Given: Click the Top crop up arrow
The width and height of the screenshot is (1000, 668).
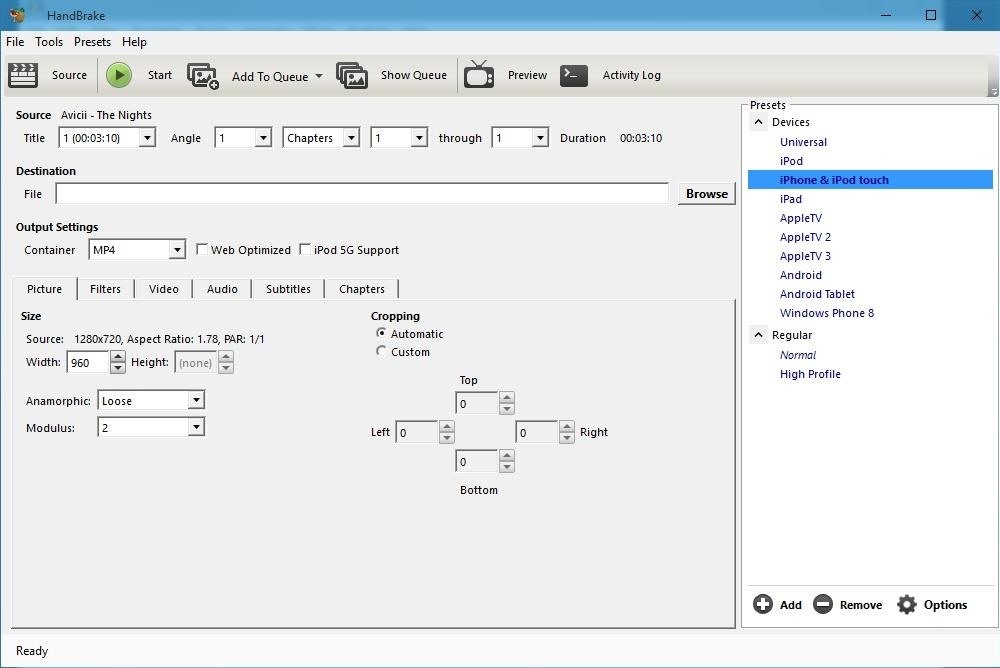Looking at the screenshot, I should 506,397.
